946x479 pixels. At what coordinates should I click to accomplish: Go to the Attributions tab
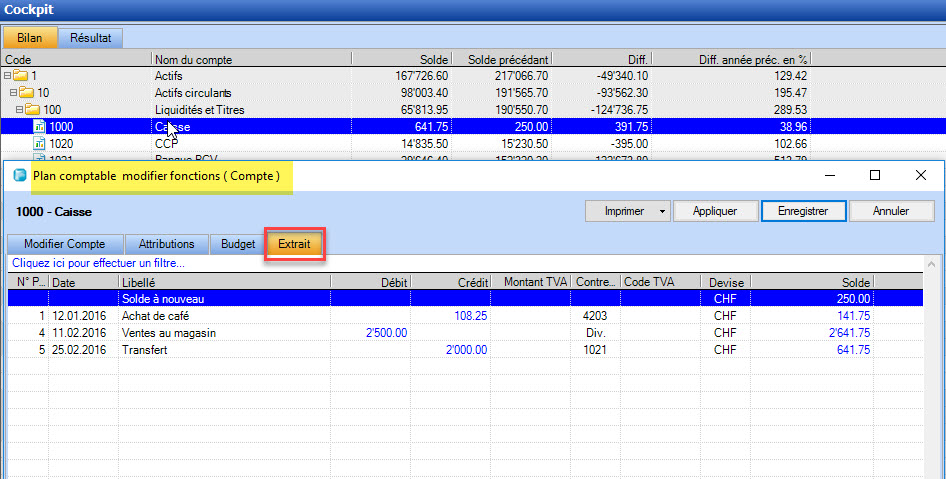pos(167,244)
